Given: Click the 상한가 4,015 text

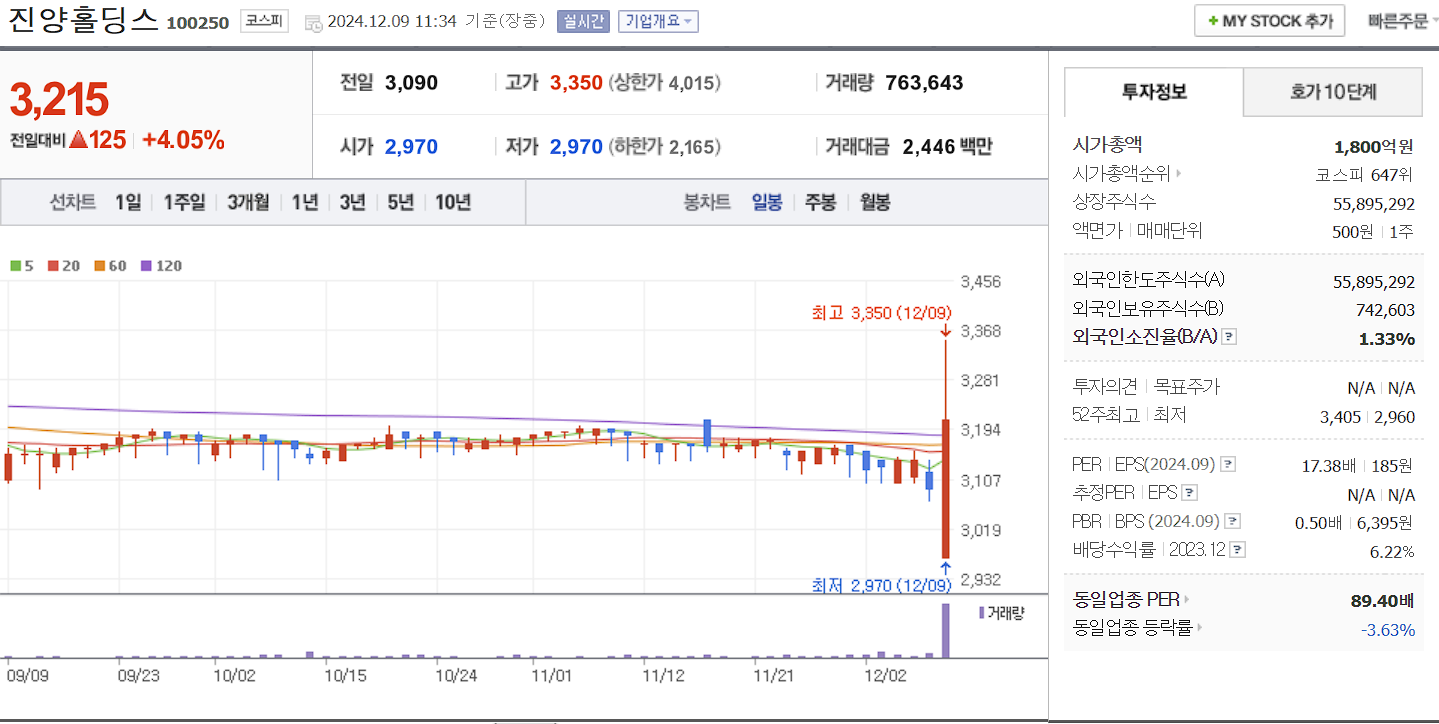Looking at the screenshot, I should coord(664,83).
